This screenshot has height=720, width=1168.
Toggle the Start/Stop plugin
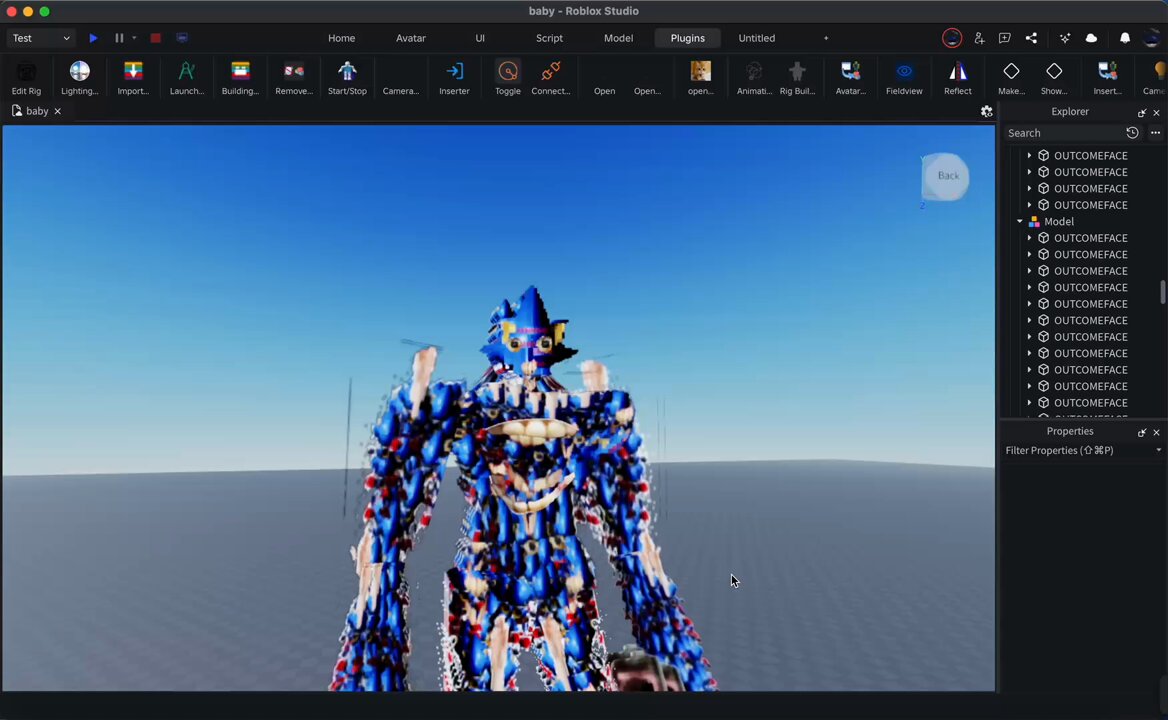[x=347, y=78]
